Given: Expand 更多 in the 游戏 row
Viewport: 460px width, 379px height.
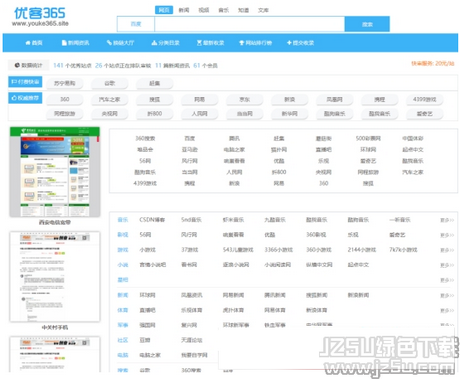Looking at the screenshot, I should 447,250.
